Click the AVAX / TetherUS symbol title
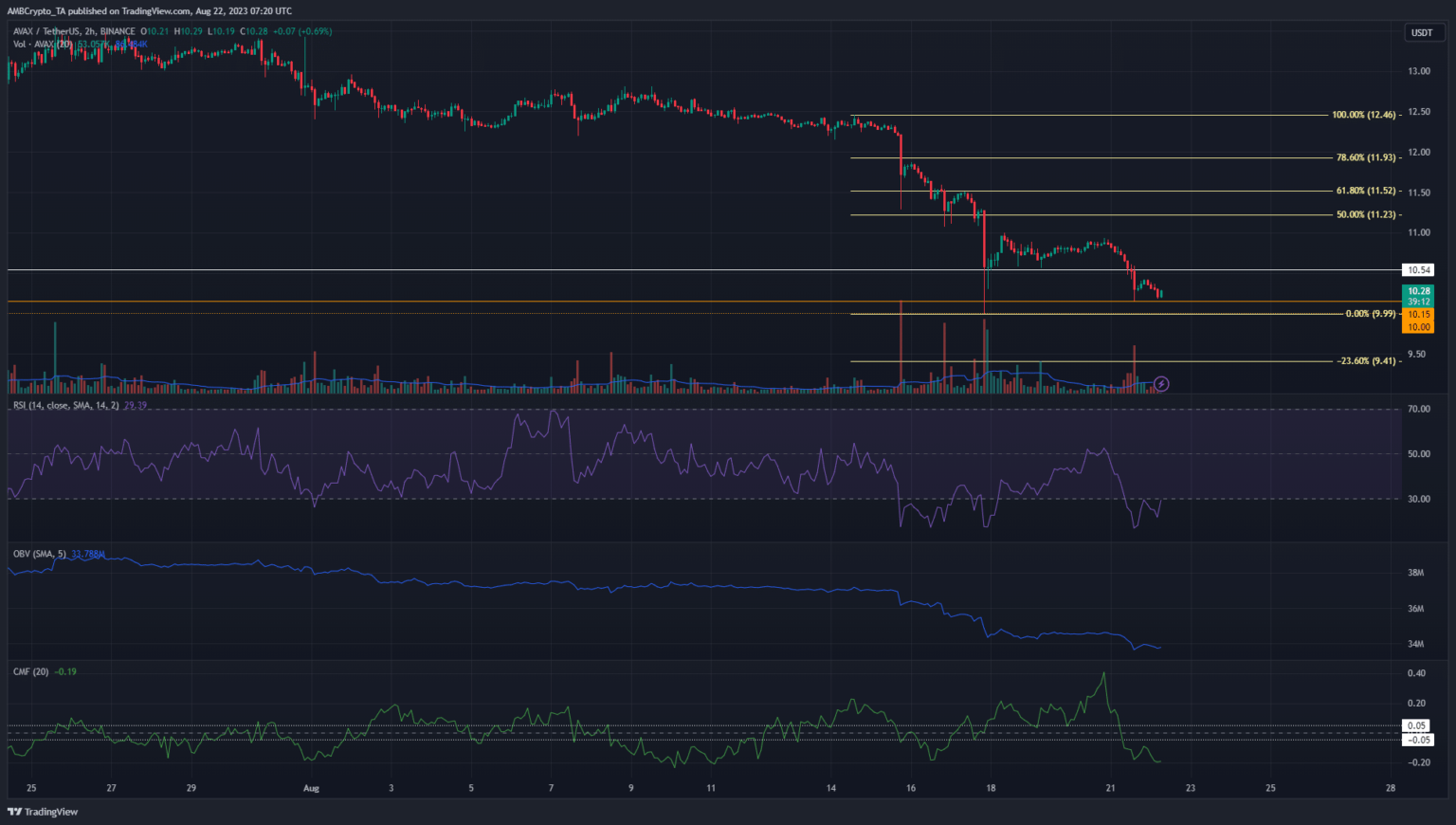This screenshot has width=1456, height=825. [x=46, y=31]
